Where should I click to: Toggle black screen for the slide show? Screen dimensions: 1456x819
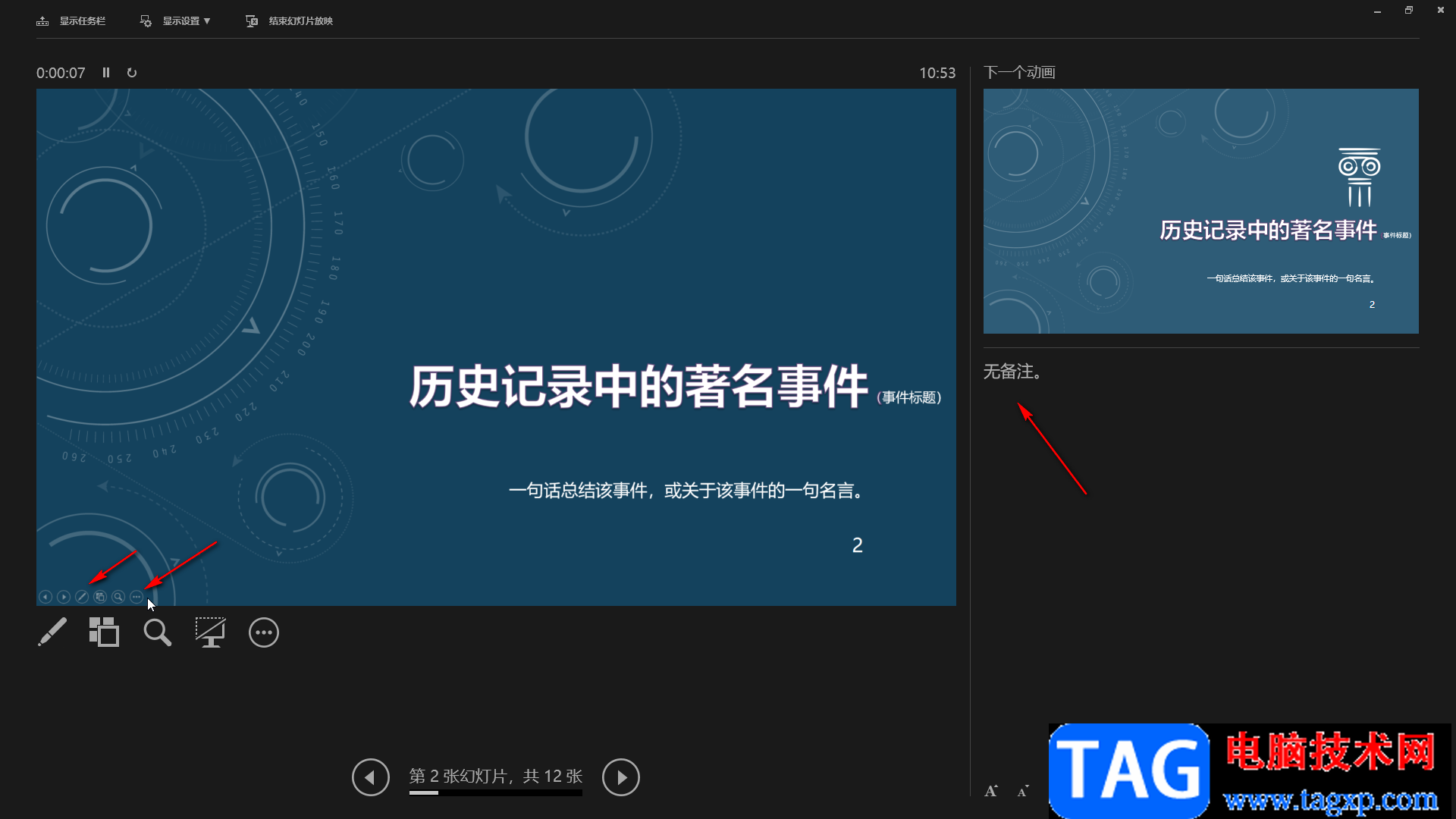(210, 632)
